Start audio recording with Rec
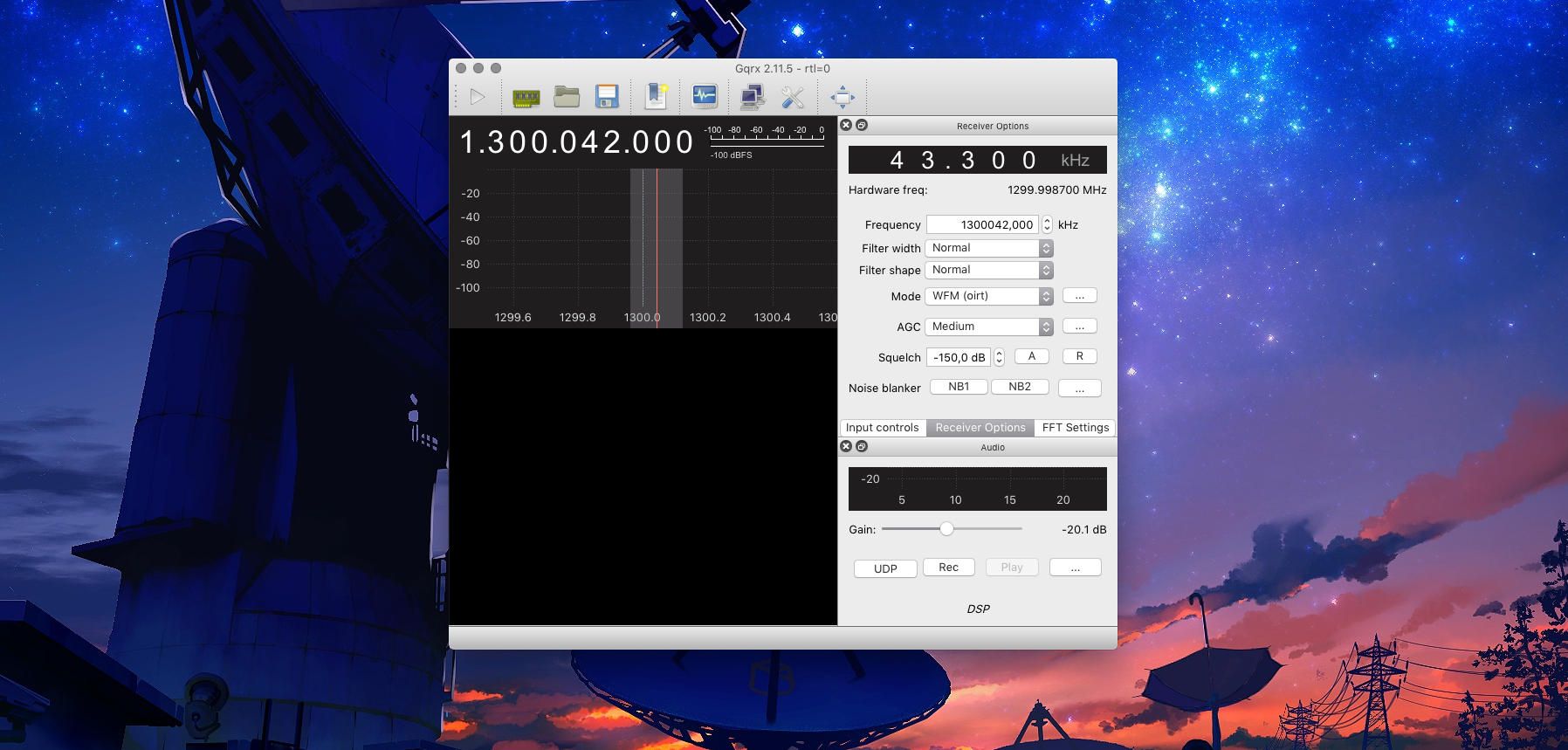This screenshot has width=1568, height=750. (949, 568)
